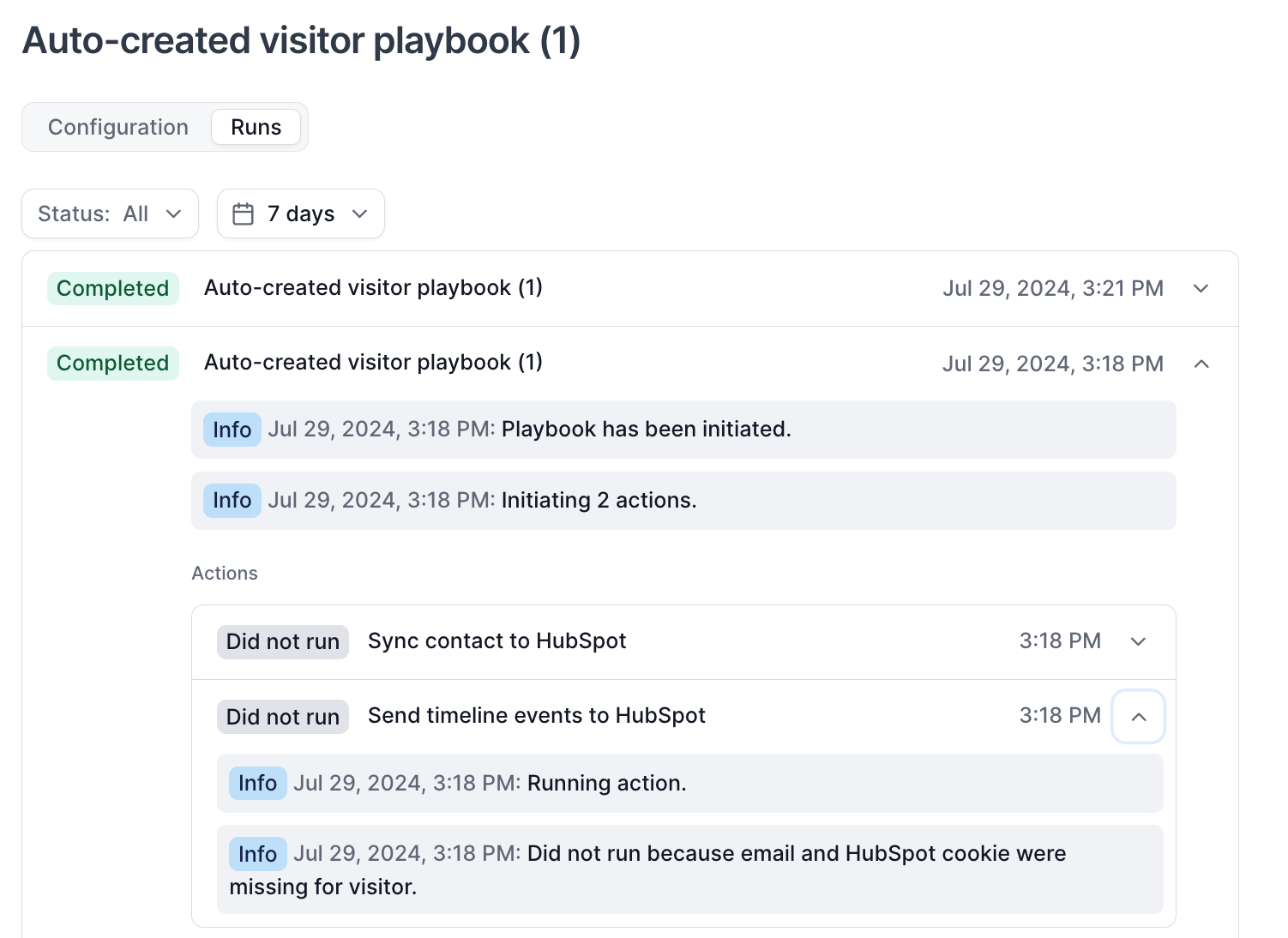Click Did not run badge for Sync contact

pyautogui.click(x=282, y=641)
